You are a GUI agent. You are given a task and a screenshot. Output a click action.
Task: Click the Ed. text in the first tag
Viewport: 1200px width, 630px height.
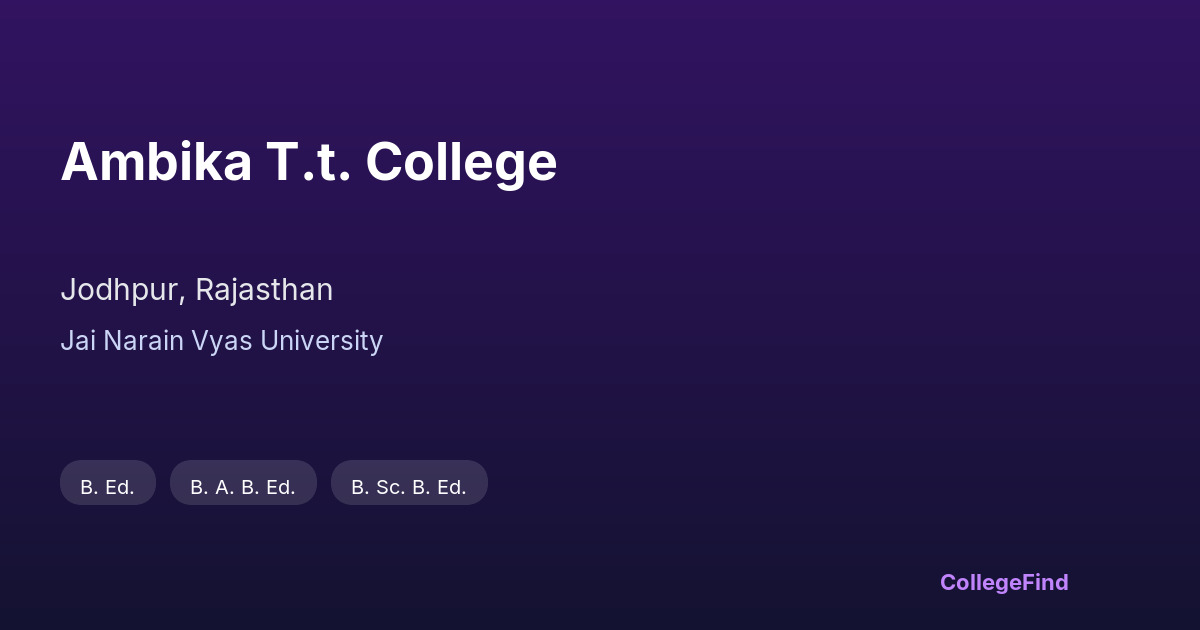click(119, 487)
